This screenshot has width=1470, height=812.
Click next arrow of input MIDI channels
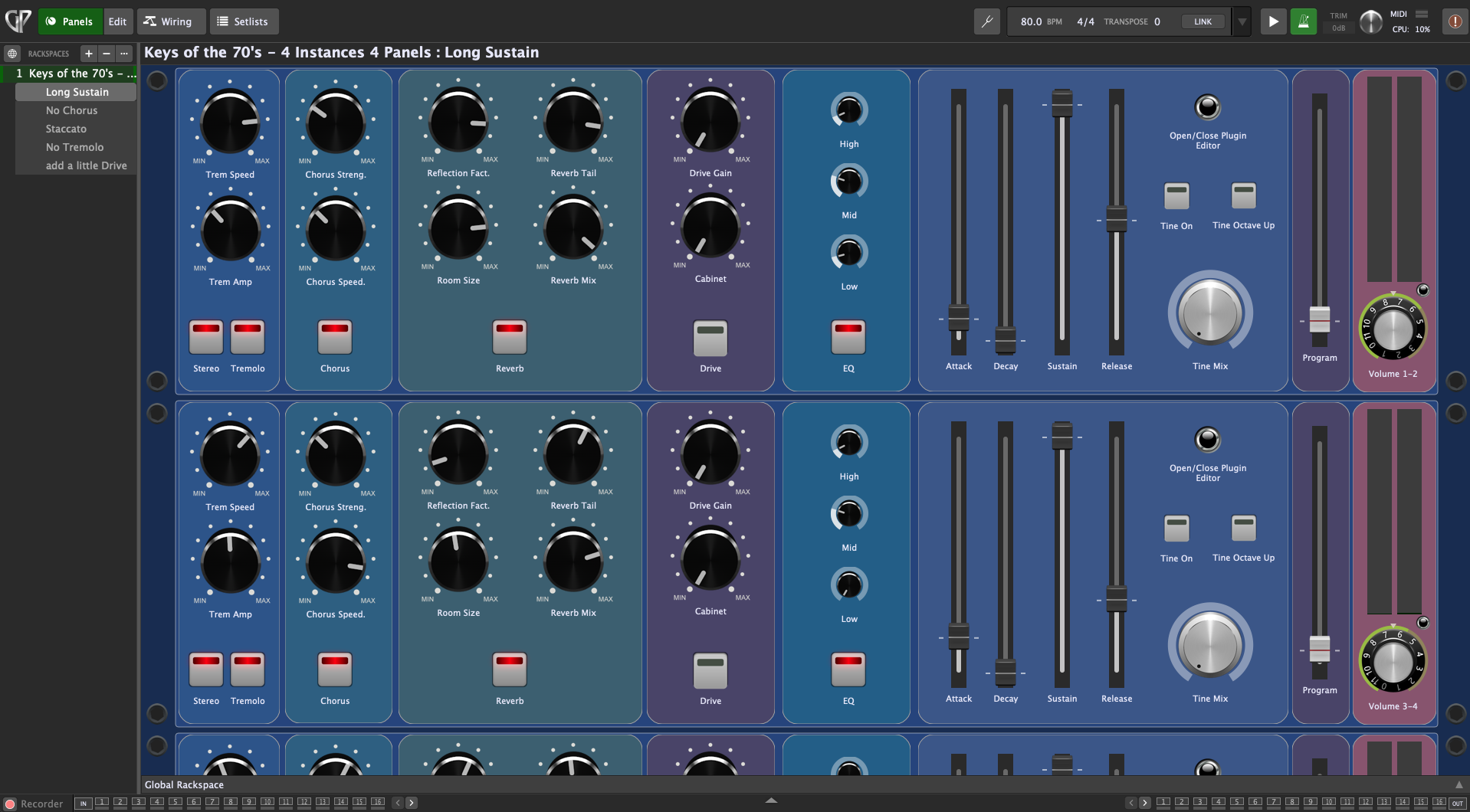coord(412,803)
